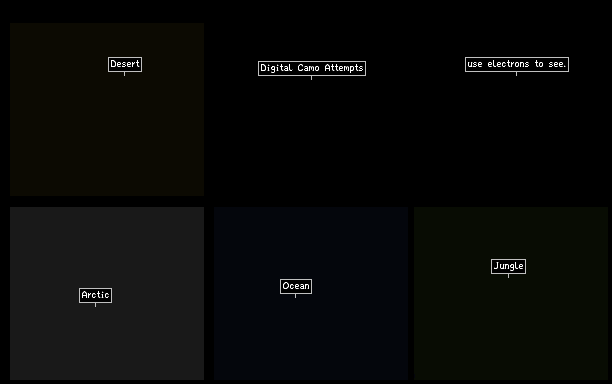Pick the gray Arctic camo swatch
Screen dimensions: 612x384
coord(107,293)
